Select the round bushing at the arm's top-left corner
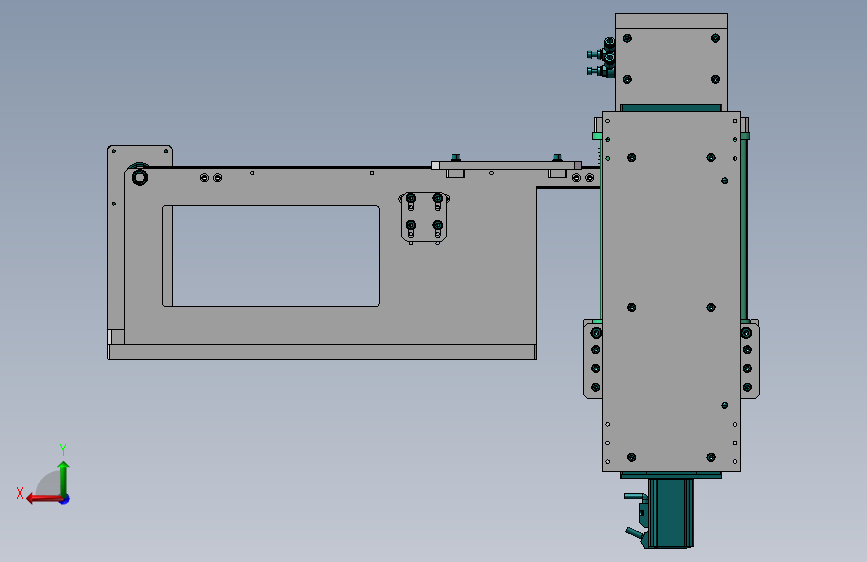This screenshot has height=562, width=867. pos(140,178)
